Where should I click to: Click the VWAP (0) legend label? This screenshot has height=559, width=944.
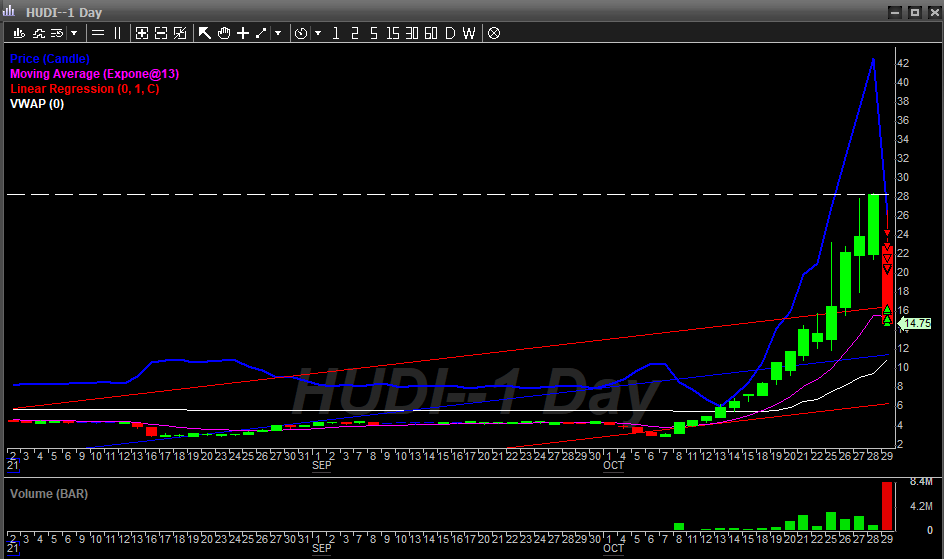(37, 103)
